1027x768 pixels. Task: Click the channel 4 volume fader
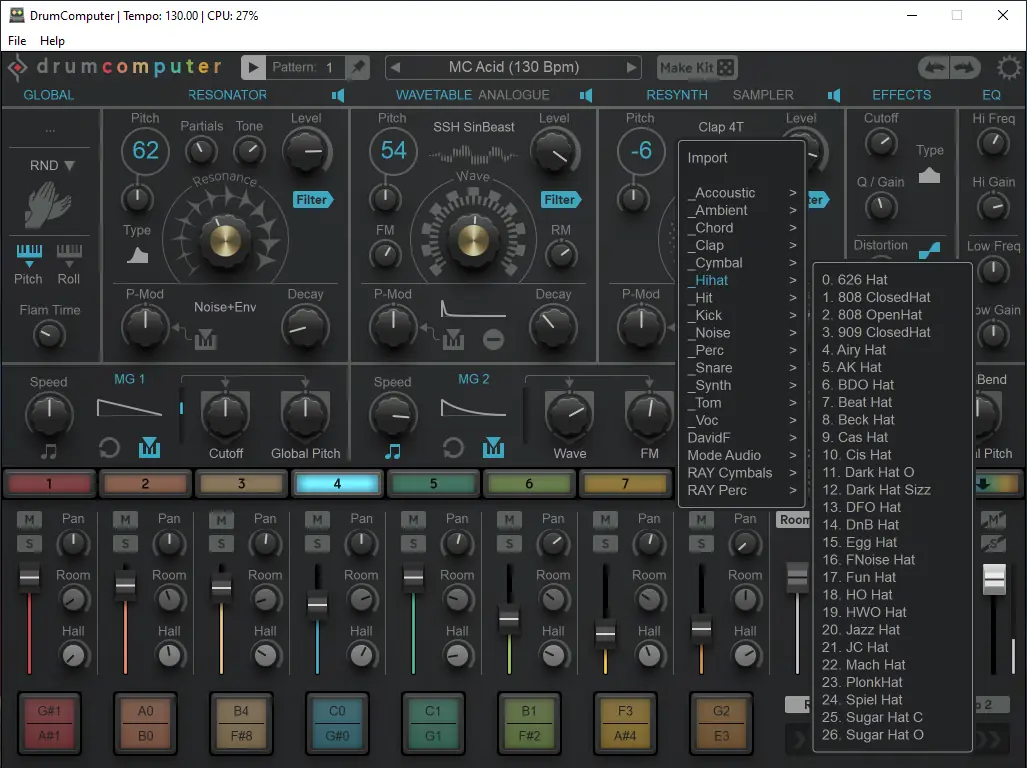click(317, 604)
